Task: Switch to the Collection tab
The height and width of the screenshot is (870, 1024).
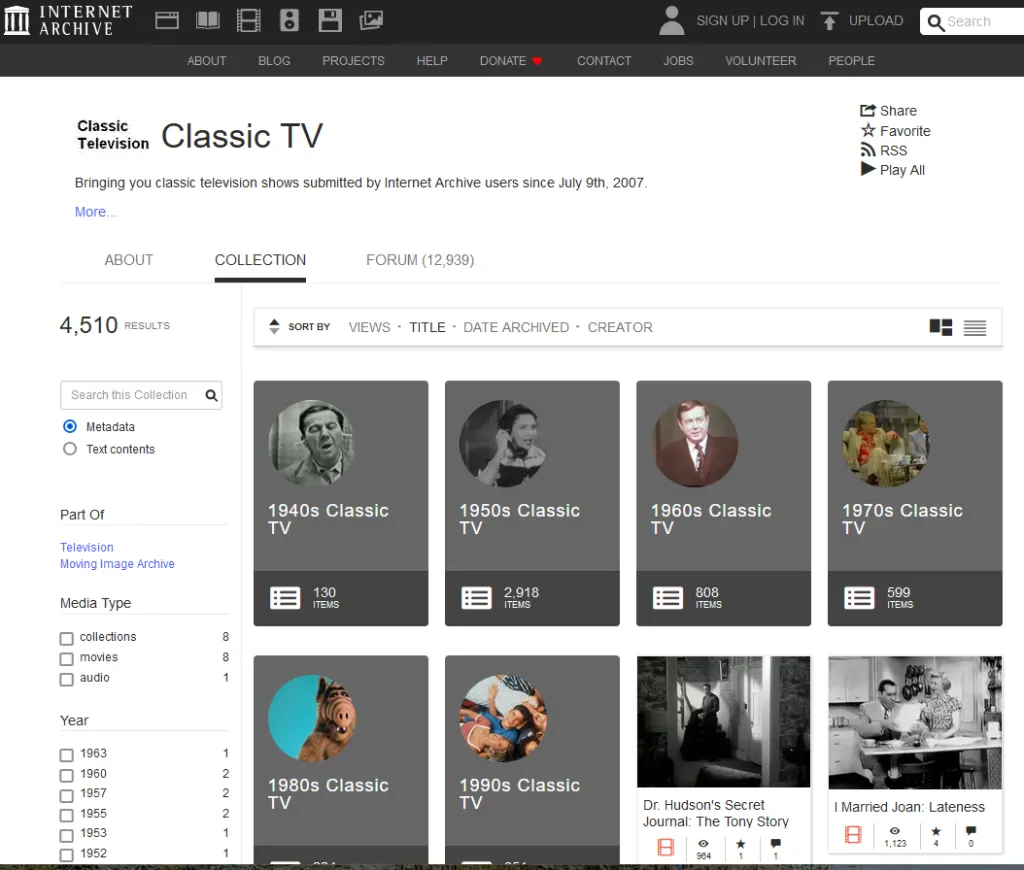Action: click(x=260, y=260)
